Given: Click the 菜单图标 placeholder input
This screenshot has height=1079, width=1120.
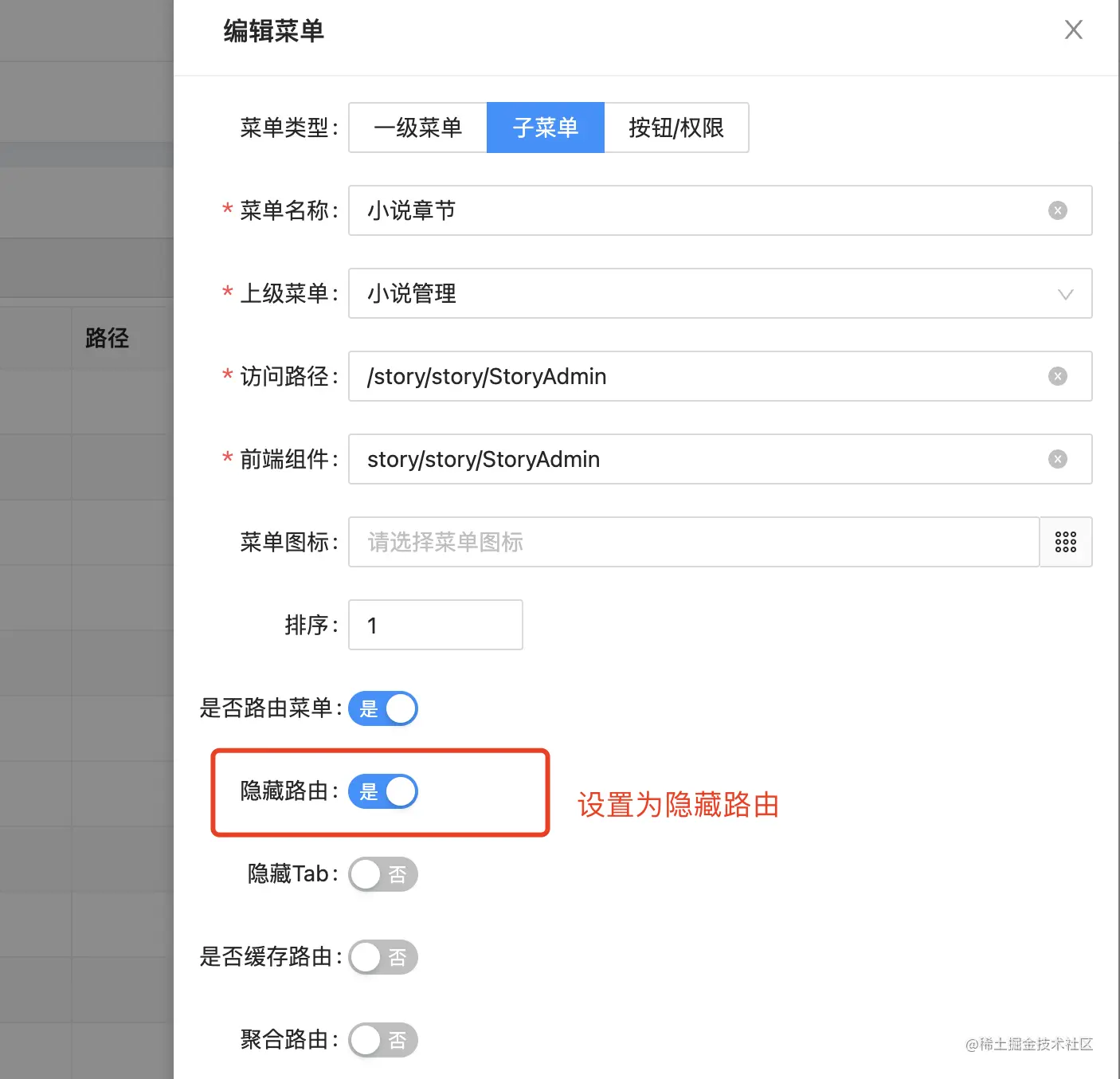Looking at the screenshot, I should click(x=694, y=542).
